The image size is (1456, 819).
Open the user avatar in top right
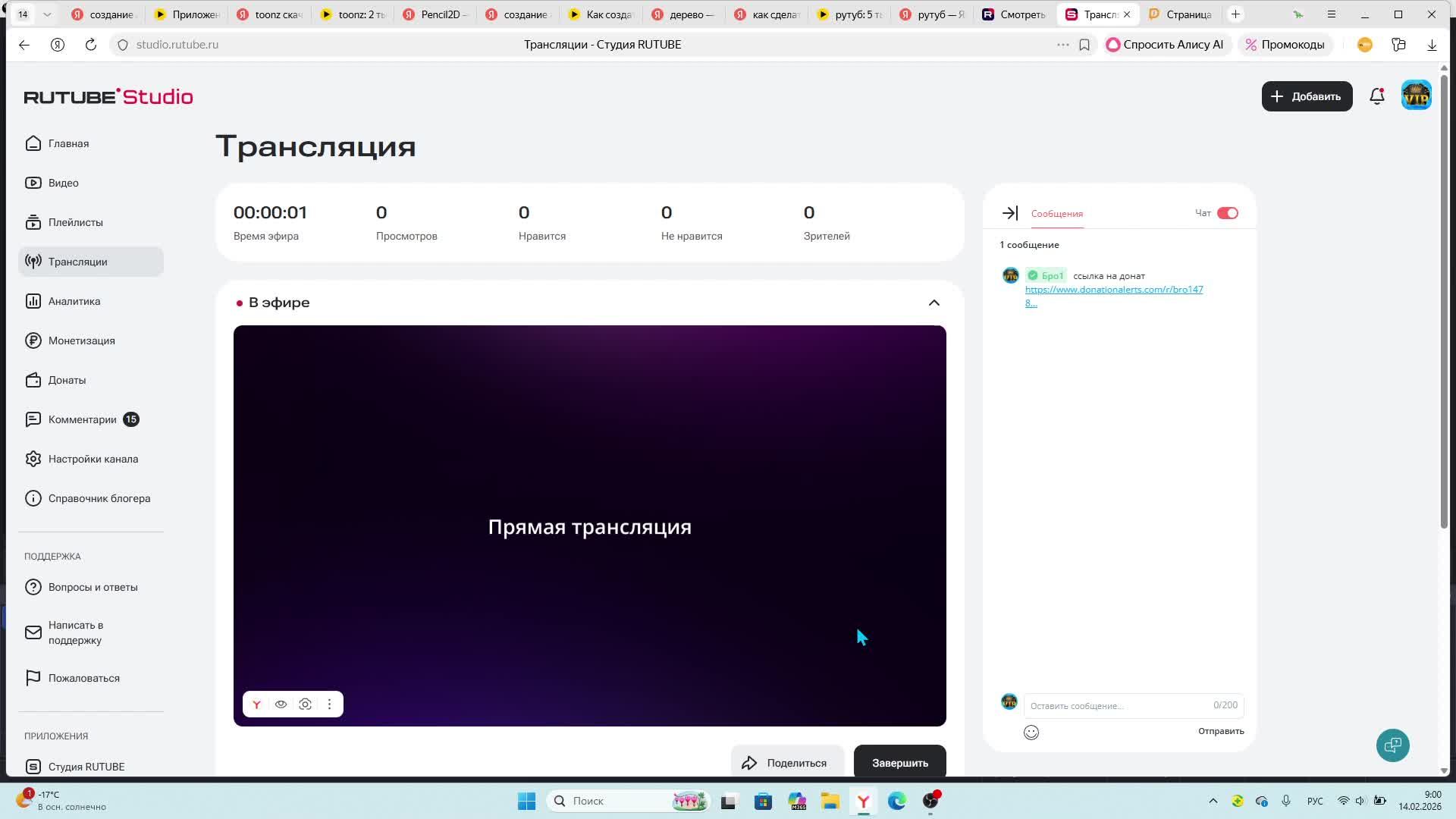pos(1415,96)
